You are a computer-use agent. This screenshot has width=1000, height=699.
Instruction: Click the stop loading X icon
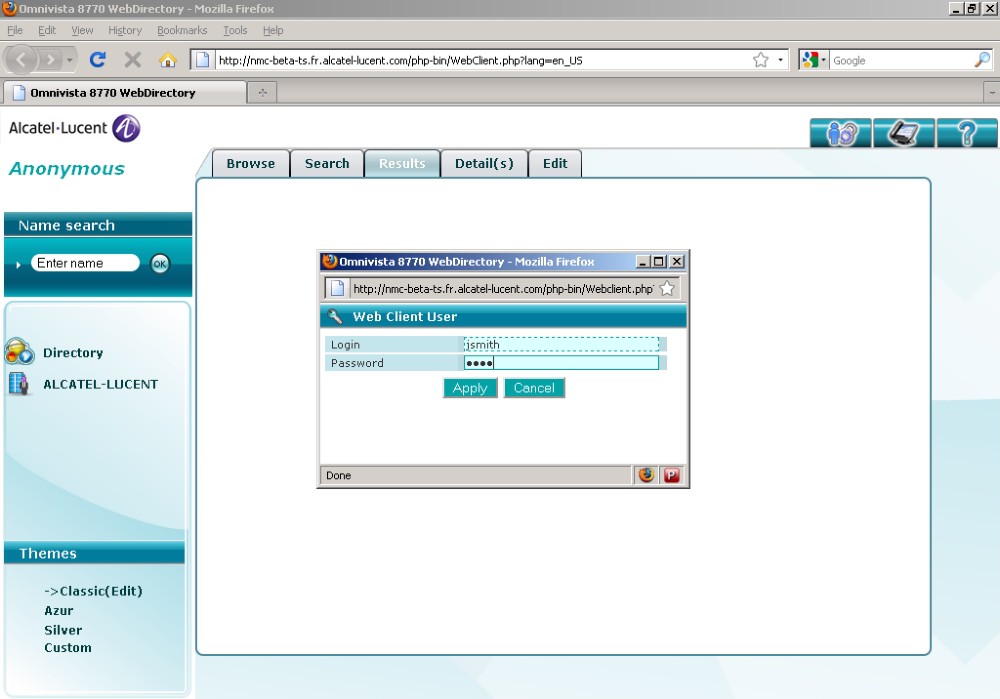[133, 60]
